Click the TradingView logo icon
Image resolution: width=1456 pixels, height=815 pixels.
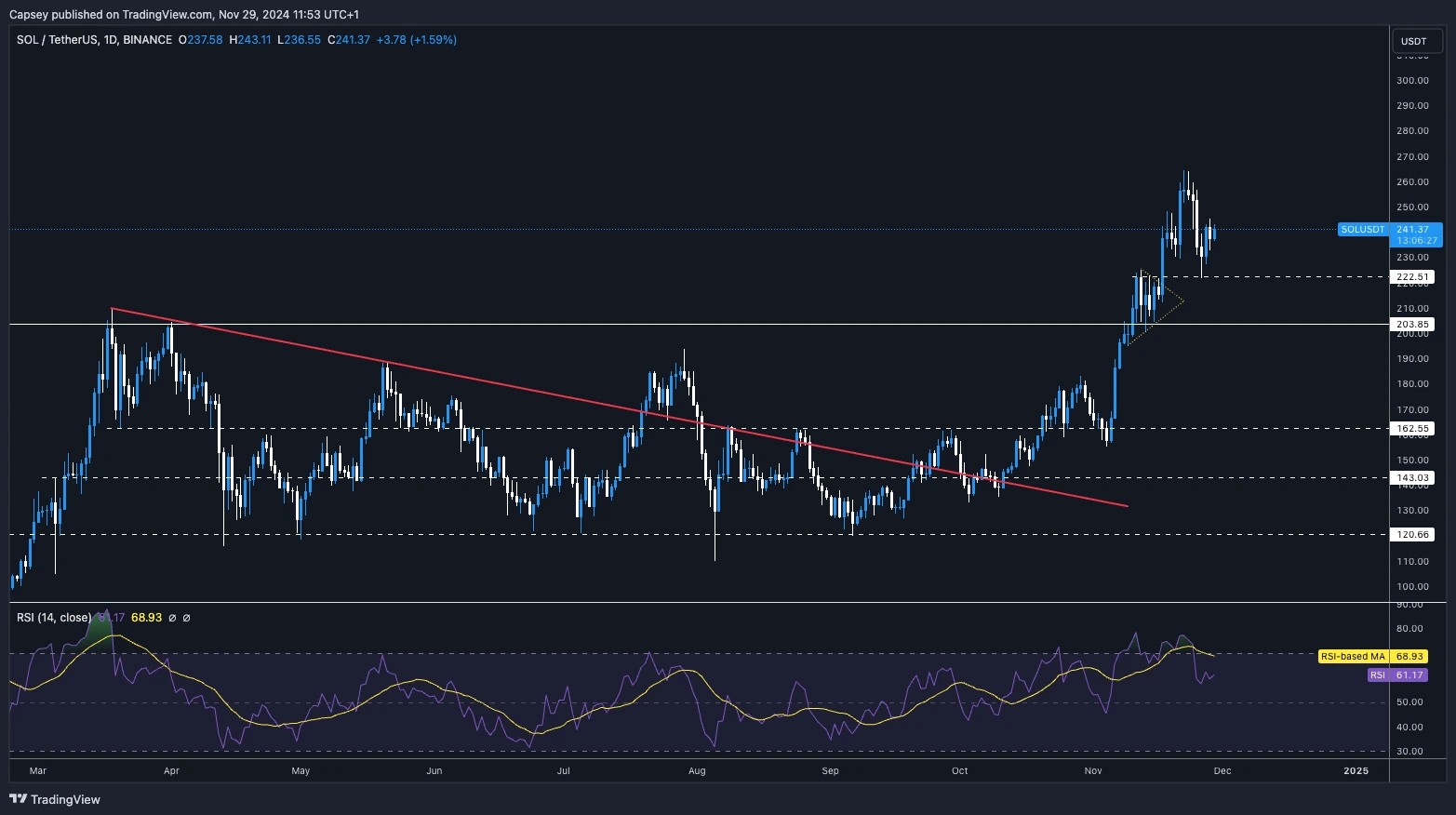click(18, 799)
